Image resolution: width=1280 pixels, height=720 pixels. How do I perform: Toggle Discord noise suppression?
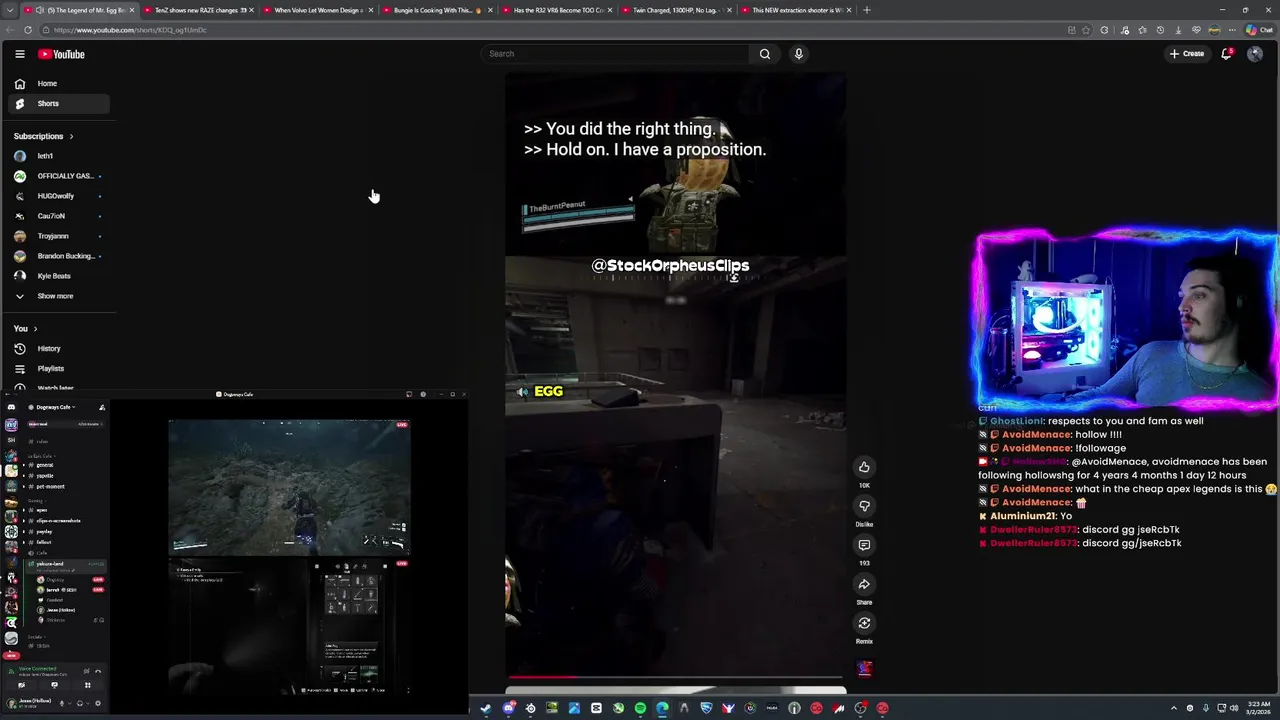(x=86, y=671)
